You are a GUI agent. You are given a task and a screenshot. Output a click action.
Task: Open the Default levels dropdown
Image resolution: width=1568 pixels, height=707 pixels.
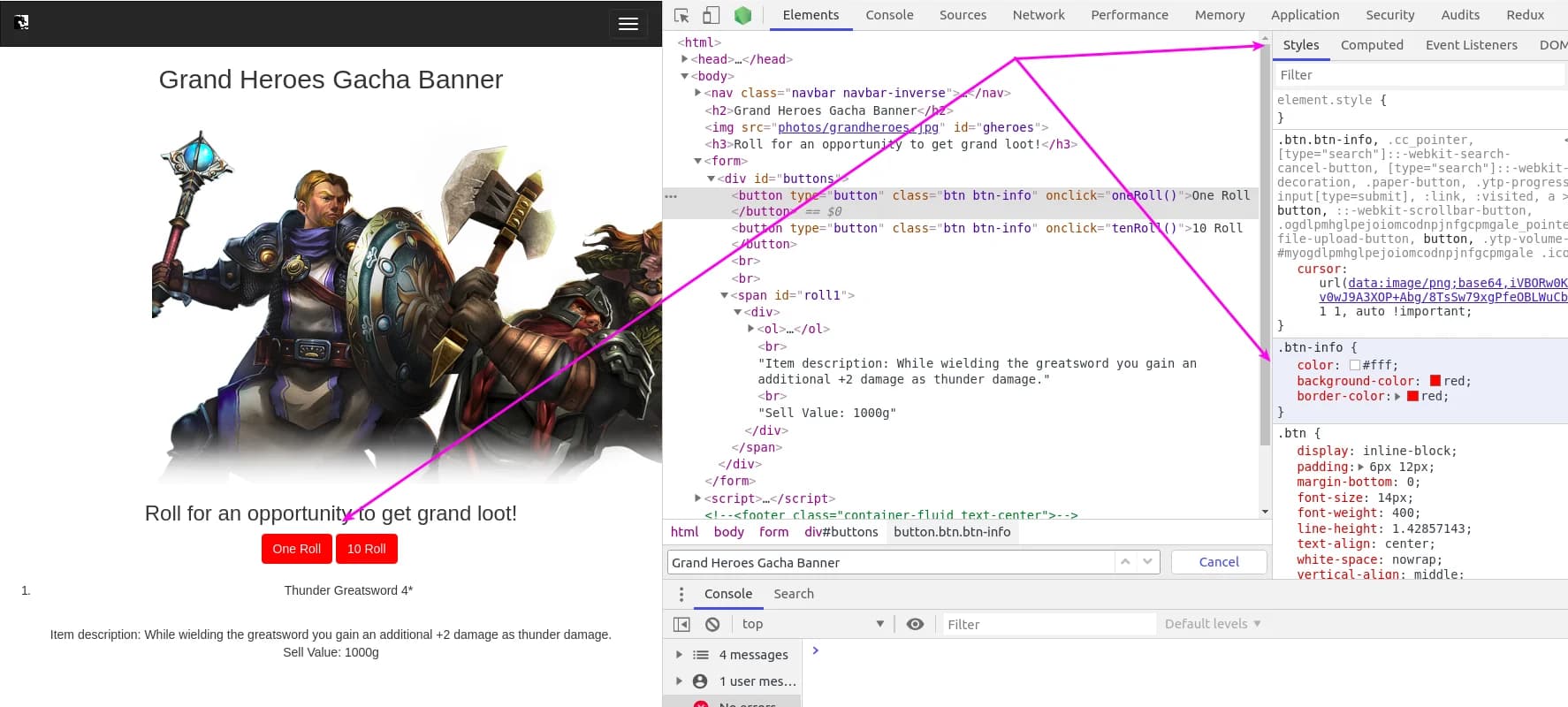[x=1212, y=624]
